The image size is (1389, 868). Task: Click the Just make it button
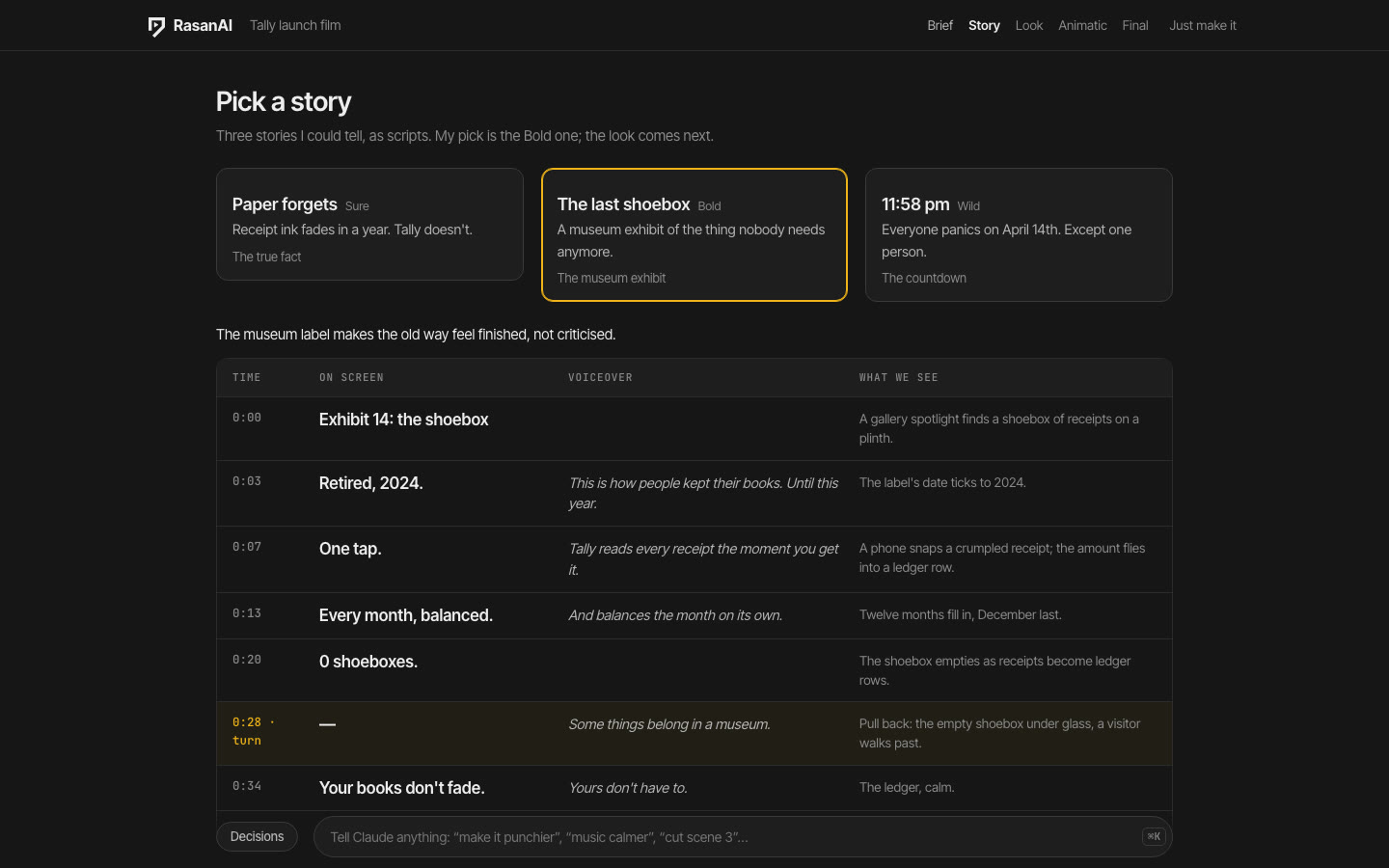coord(1203,26)
